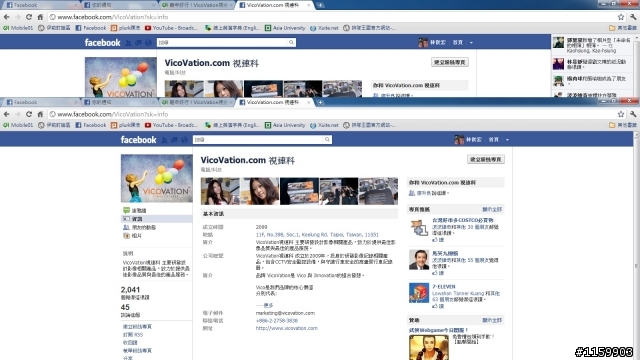
Task: Click the +886-2-2758-3838 phone link
Action: (277, 321)
